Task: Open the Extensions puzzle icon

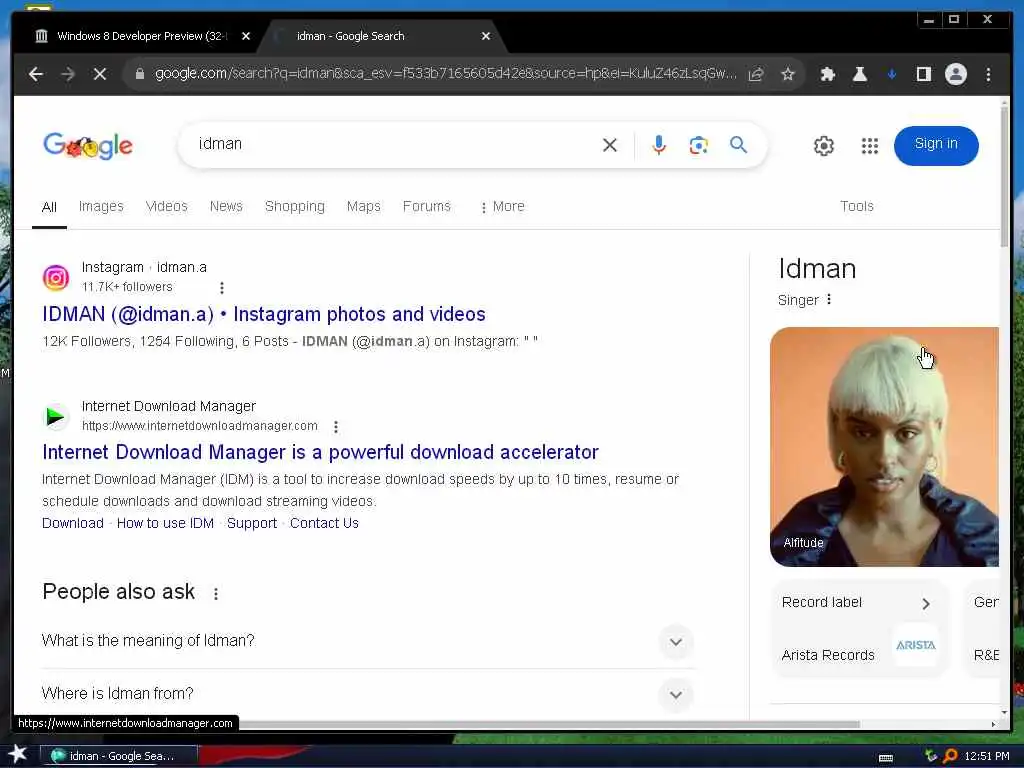Action: pos(827,74)
